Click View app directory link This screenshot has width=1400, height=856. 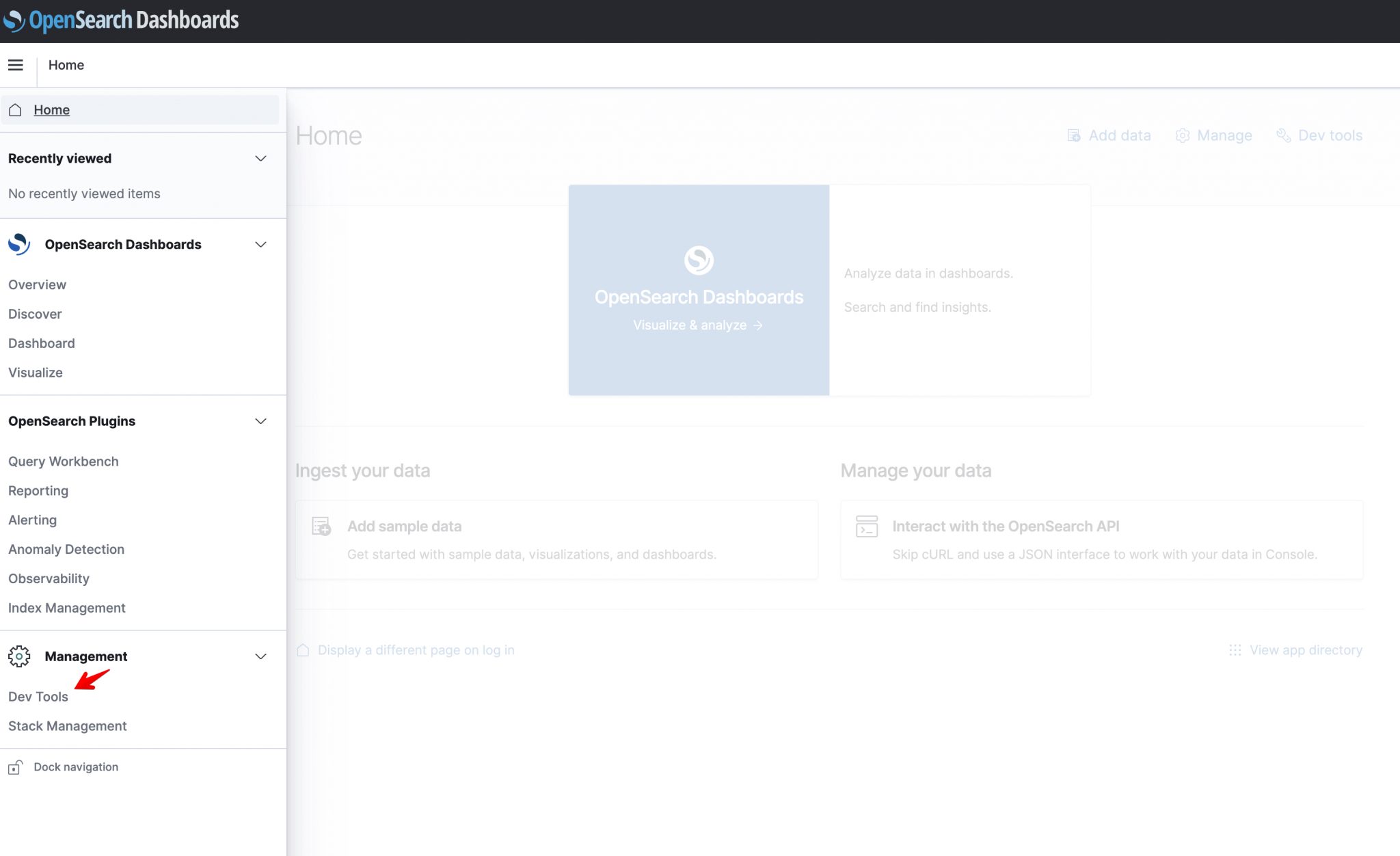point(1306,650)
